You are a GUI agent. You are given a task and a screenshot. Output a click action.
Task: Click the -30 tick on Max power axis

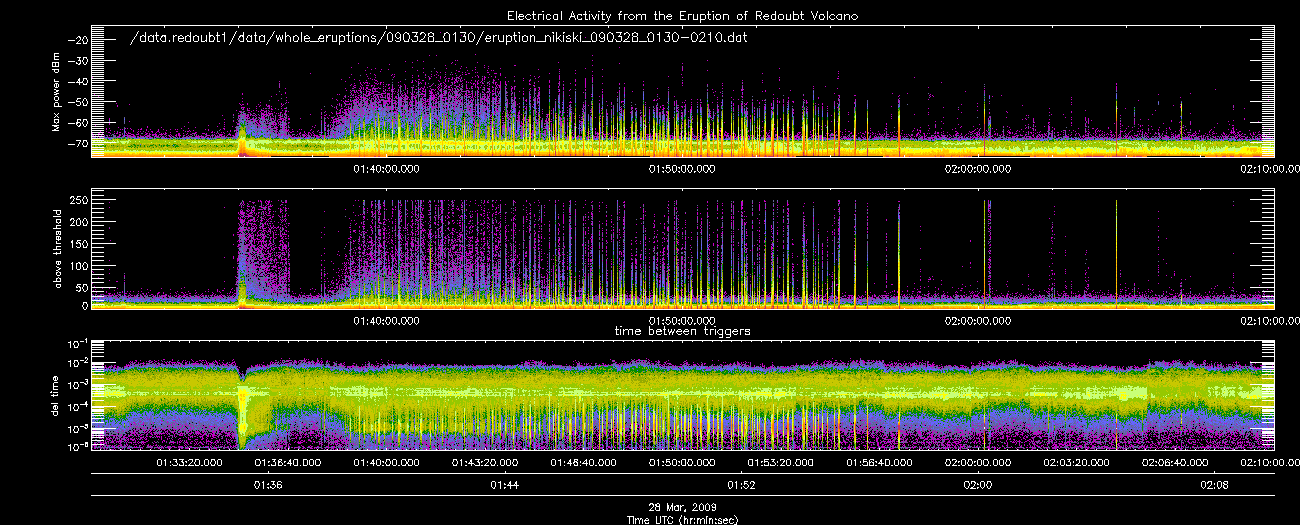click(81, 61)
